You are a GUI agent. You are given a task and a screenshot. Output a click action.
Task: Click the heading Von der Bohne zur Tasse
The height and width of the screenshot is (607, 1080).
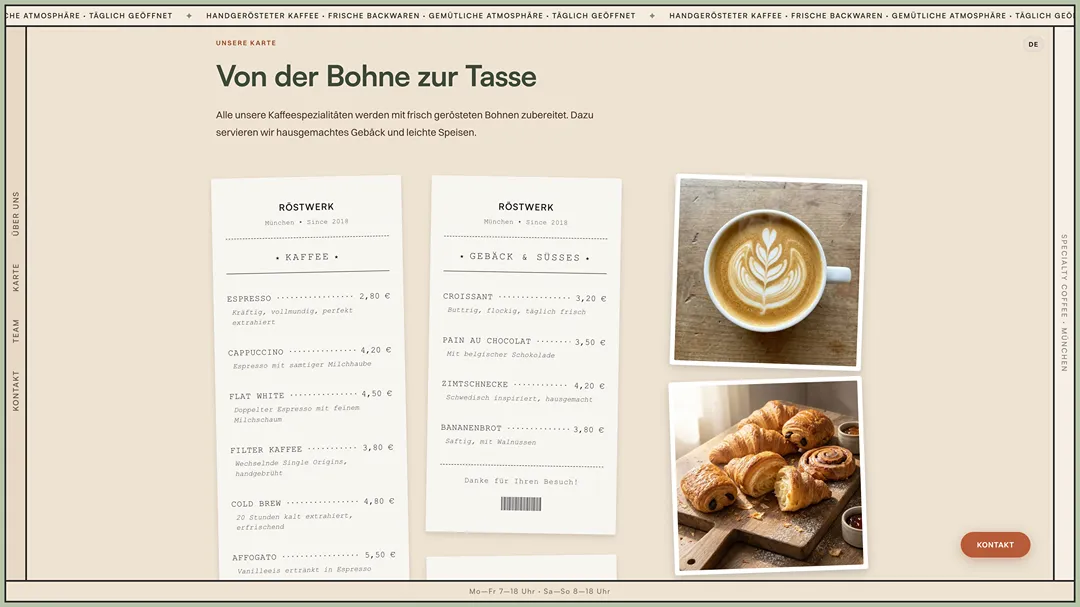pyautogui.click(x=375, y=76)
